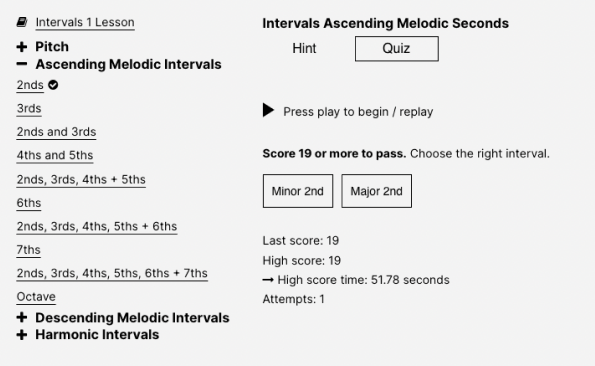Click the book icon beside Intervals 1 Lesson
Screen dimensions: 595x366
(22, 22)
